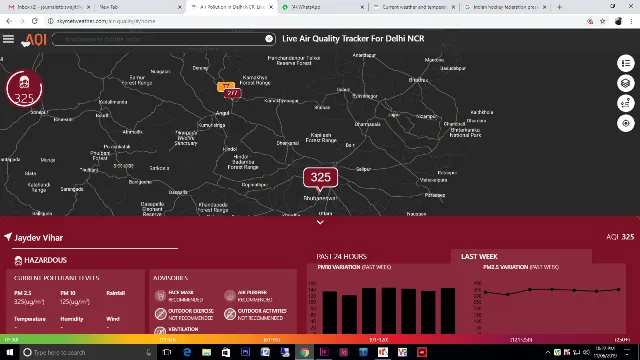Click the Hazardous mask icon

coord(18,260)
